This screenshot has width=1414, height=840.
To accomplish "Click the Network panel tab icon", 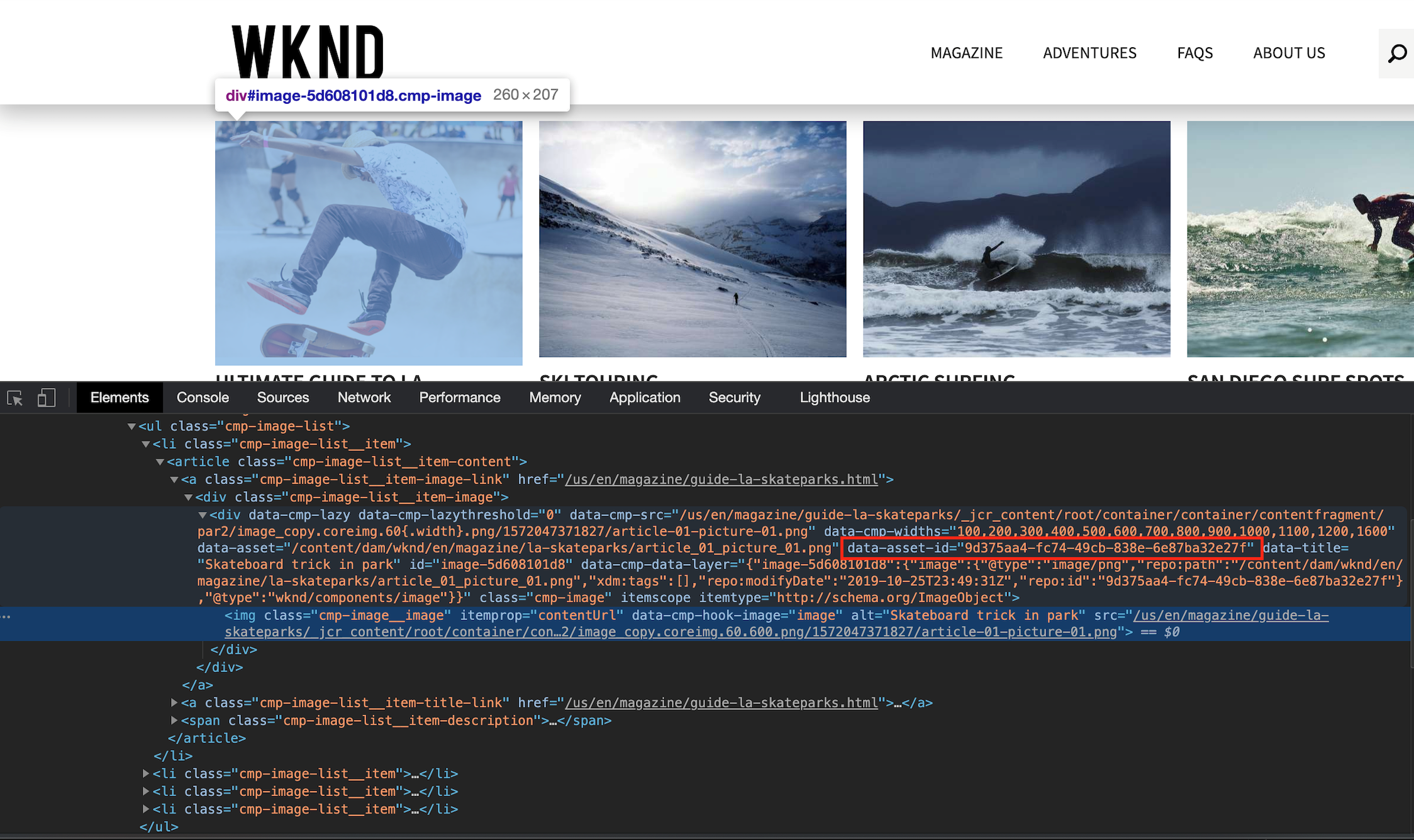I will (x=364, y=397).
